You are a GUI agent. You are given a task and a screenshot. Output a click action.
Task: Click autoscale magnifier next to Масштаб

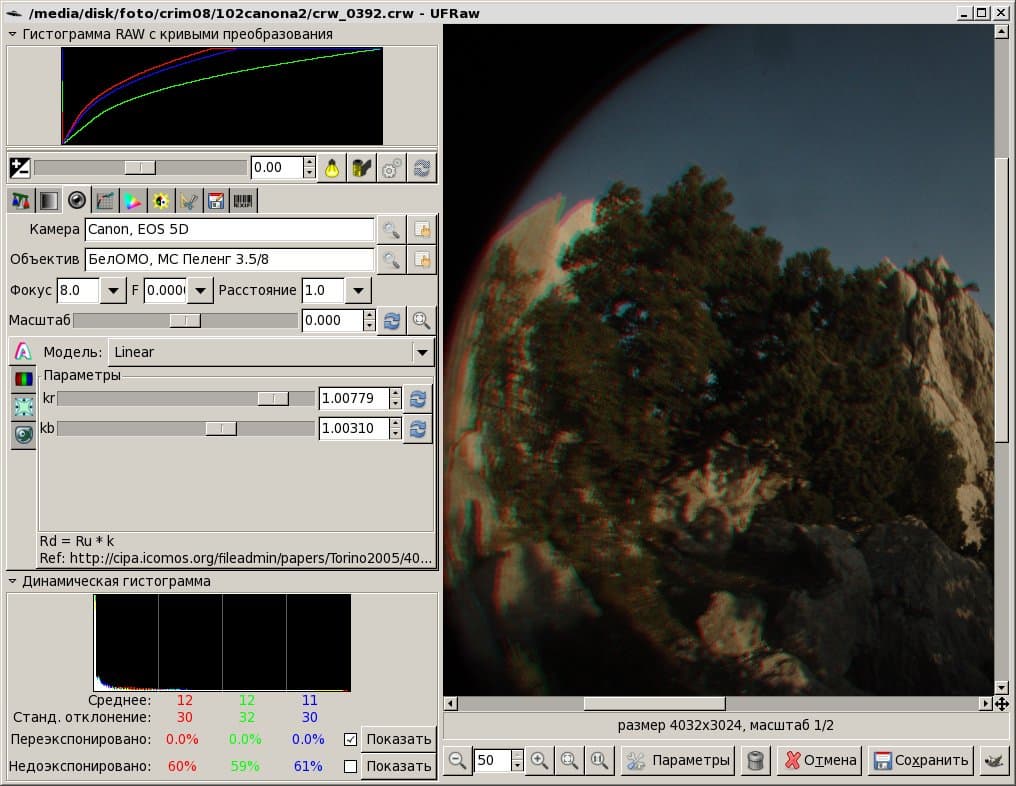click(422, 321)
